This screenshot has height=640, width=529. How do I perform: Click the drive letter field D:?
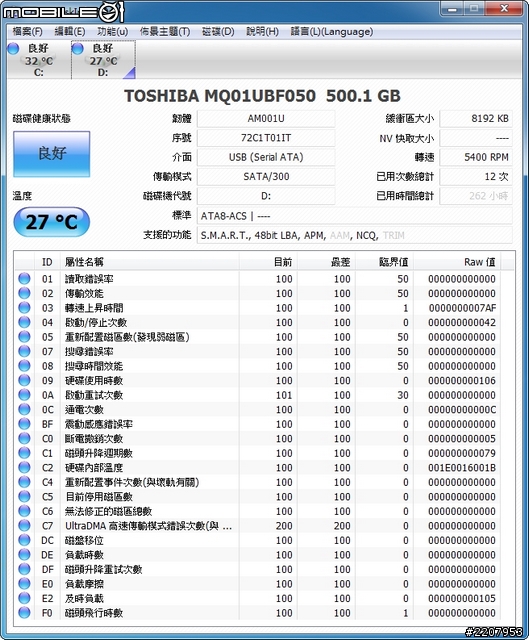[x=266, y=196]
